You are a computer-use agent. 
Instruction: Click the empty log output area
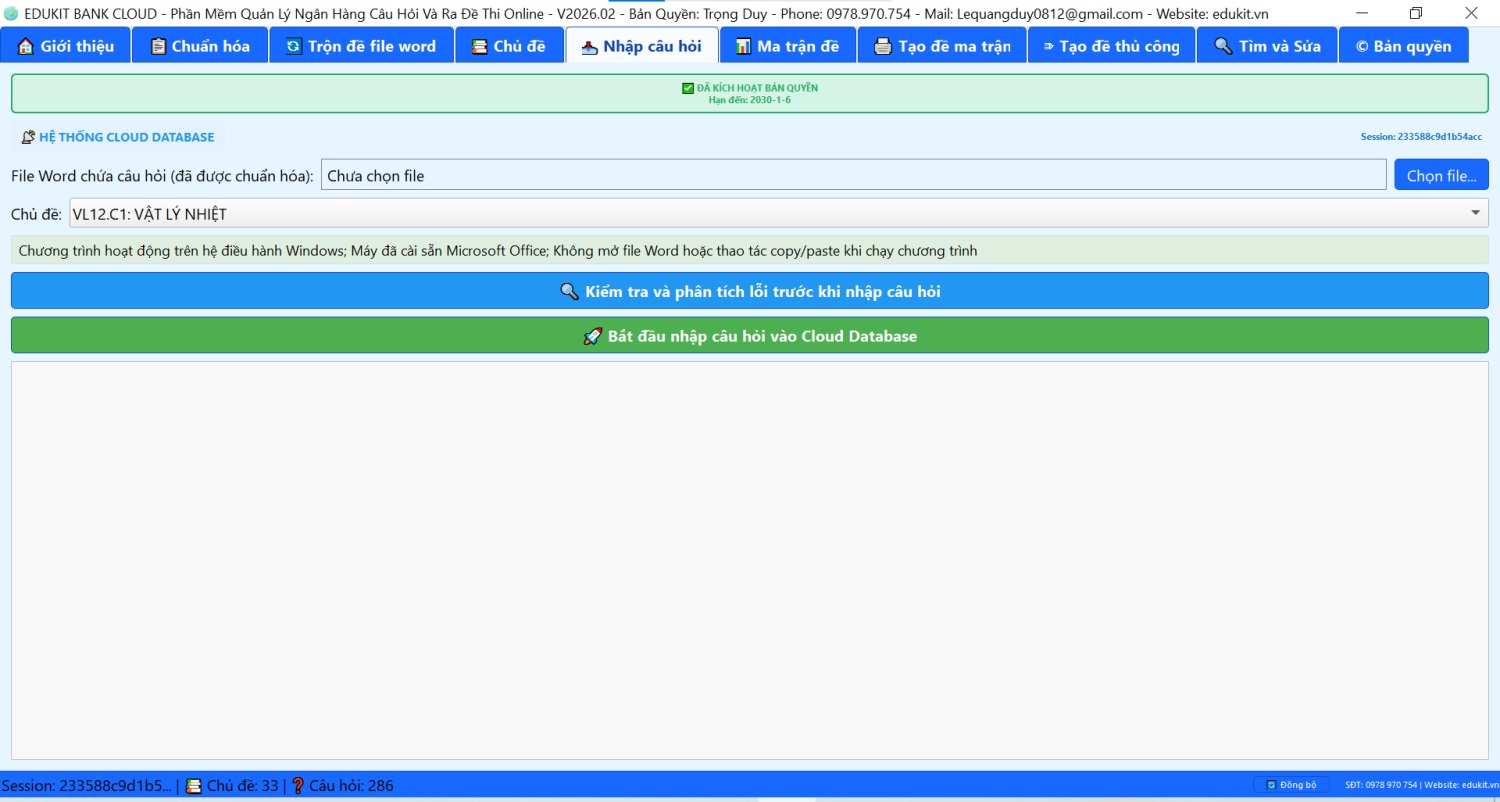point(749,560)
